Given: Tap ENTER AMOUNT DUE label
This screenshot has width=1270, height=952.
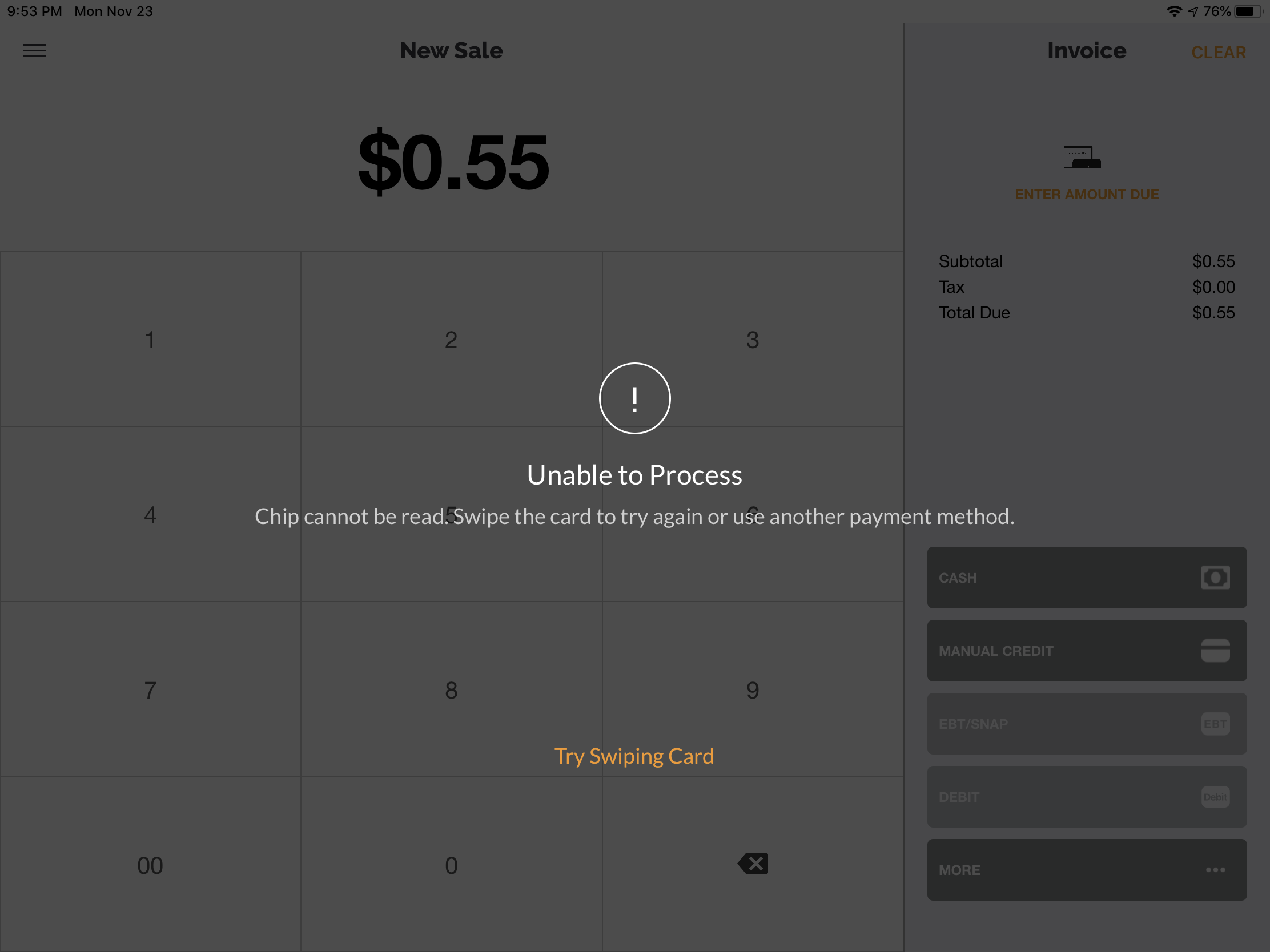Looking at the screenshot, I should coord(1086,195).
